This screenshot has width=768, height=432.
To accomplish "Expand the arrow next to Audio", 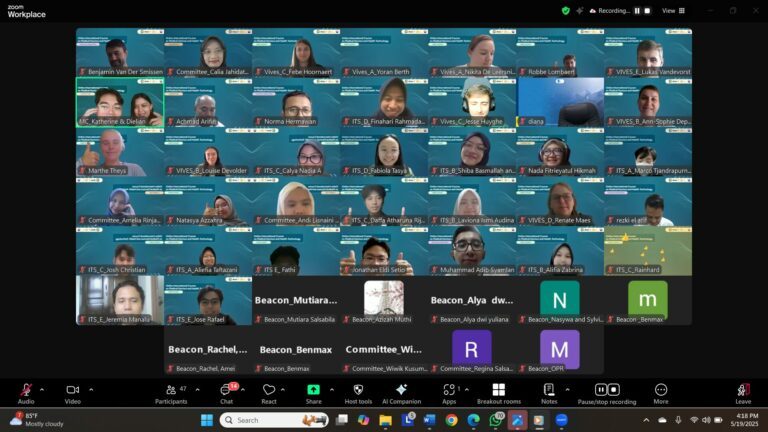I will click(44, 389).
